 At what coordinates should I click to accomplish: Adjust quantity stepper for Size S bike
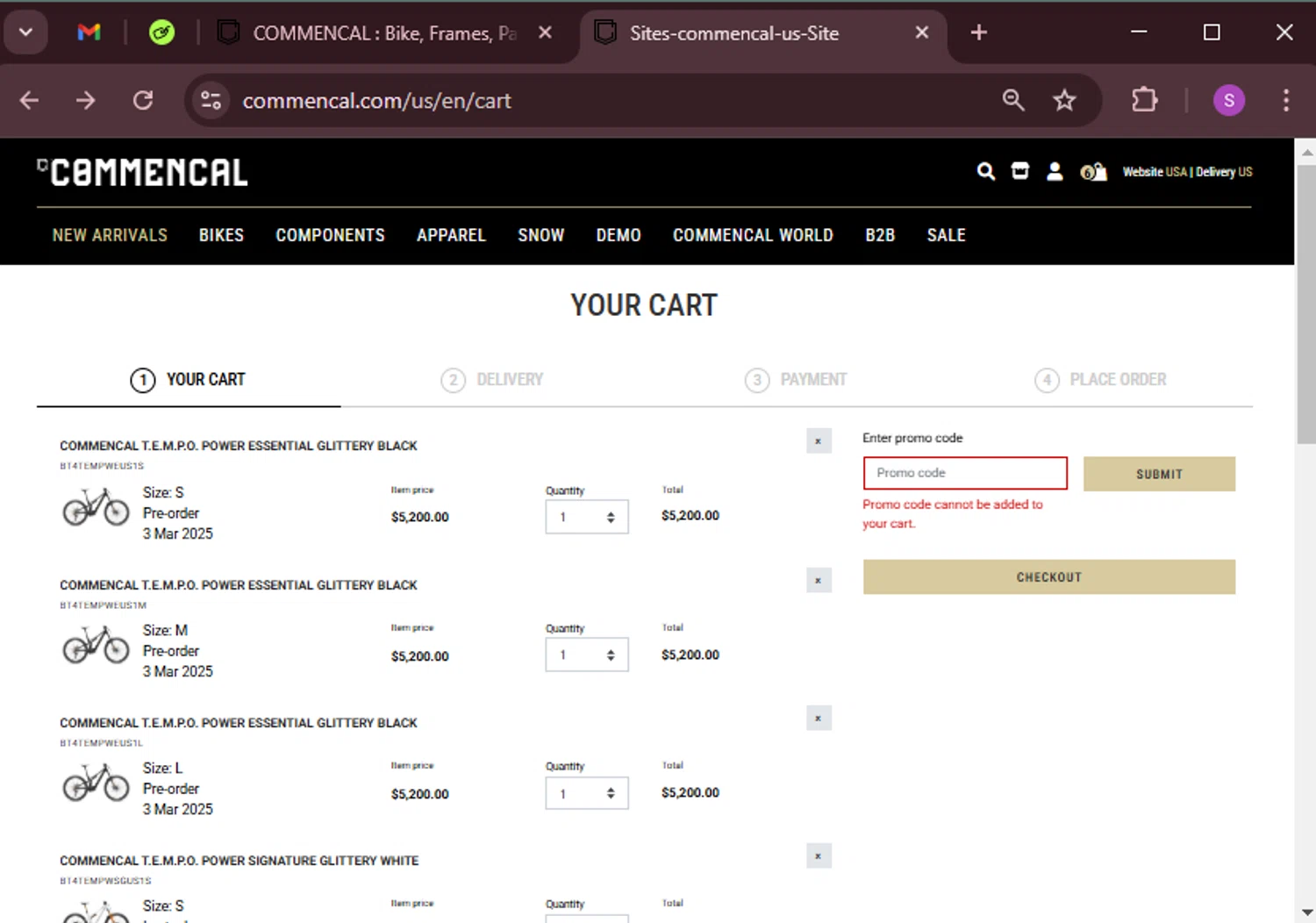click(x=587, y=517)
